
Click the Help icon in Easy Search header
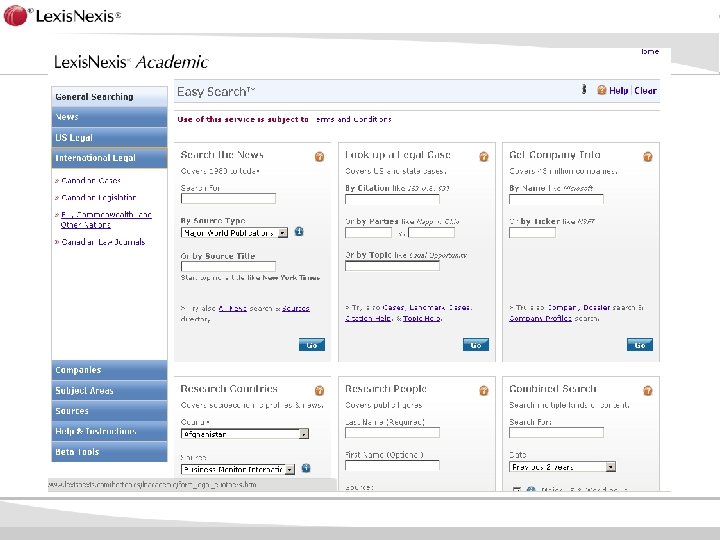[602, 90]
